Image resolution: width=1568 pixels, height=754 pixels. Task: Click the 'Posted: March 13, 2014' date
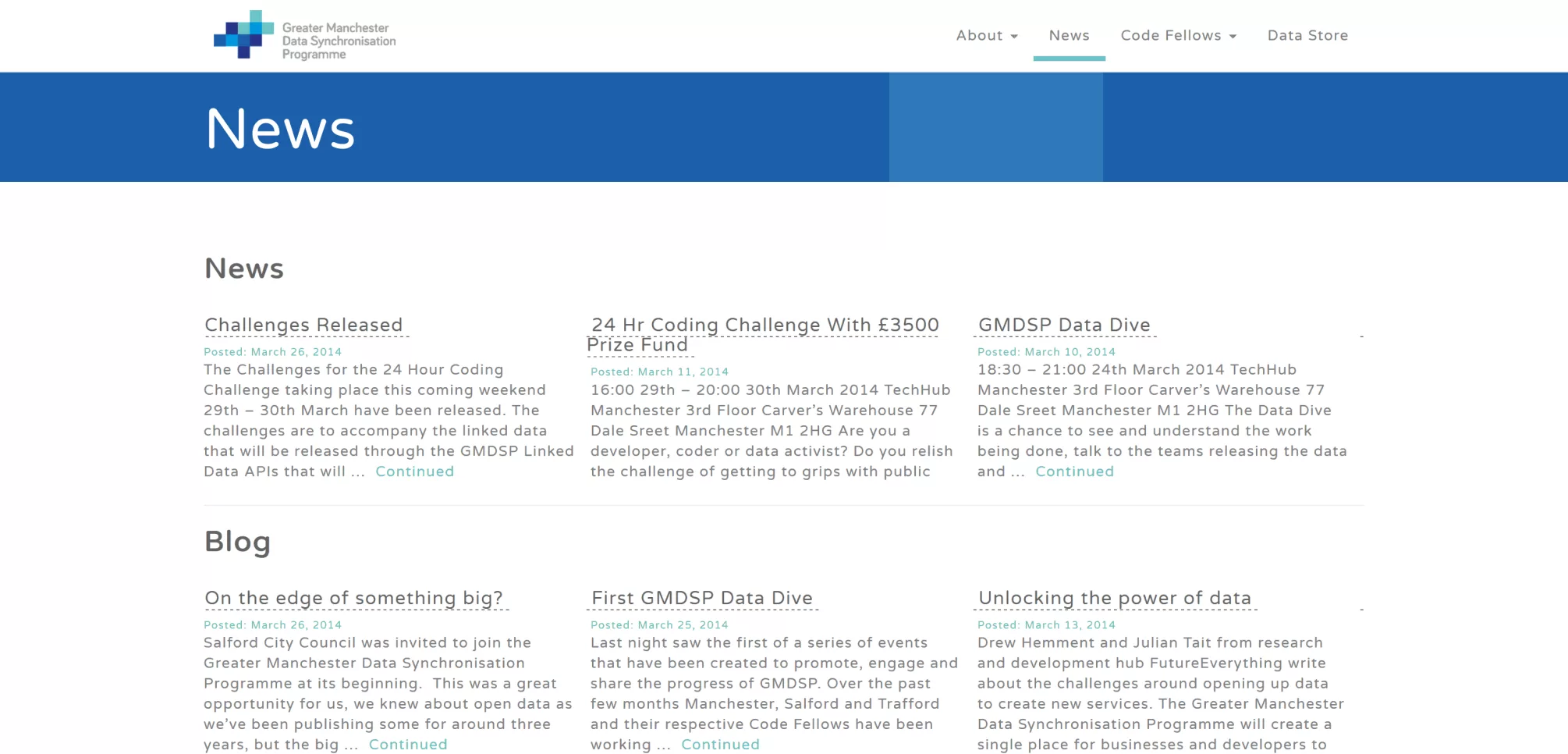point(1046,625)
